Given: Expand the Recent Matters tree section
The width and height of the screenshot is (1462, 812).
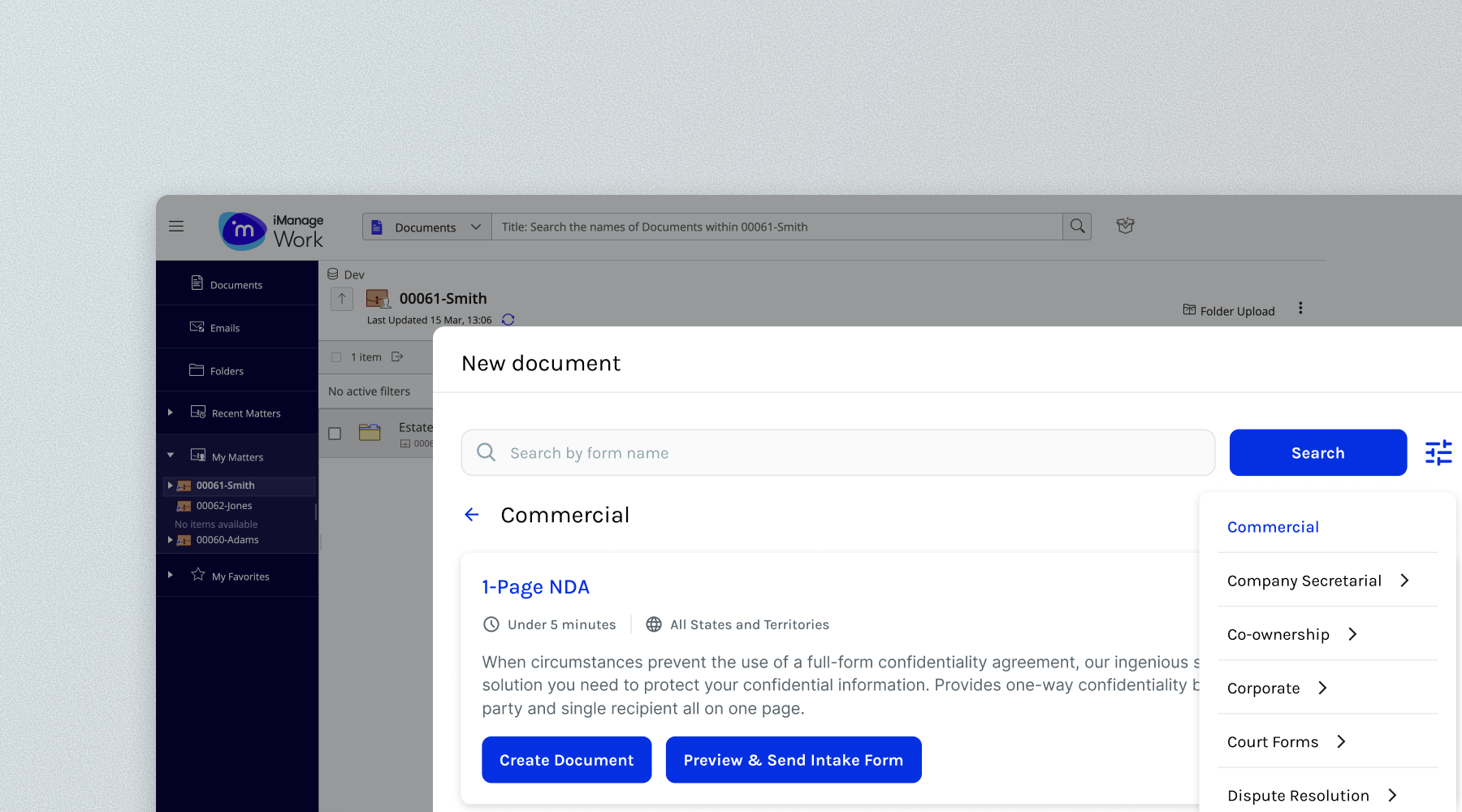Looking at the screenshot, I should tap(171, 412).
